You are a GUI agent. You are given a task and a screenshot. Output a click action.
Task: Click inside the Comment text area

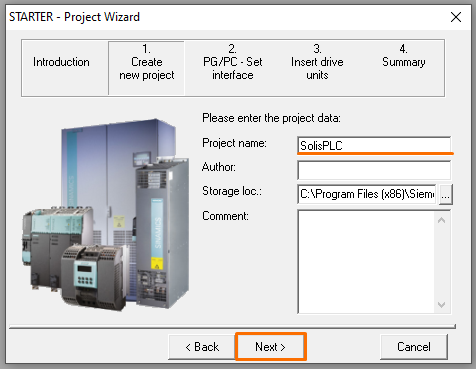coord(366,262)
